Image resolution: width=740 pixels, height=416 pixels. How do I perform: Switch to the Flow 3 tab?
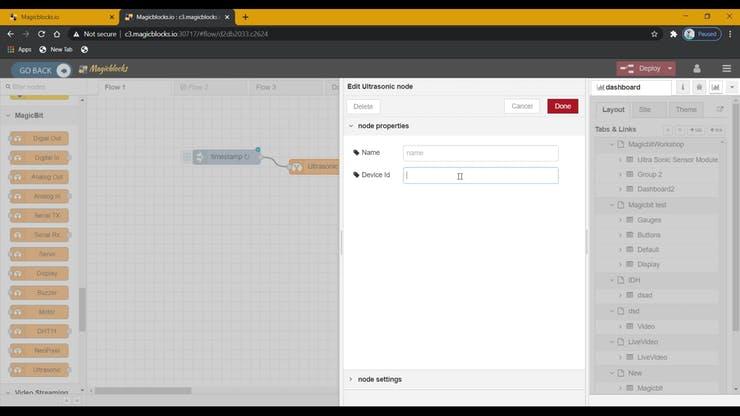click(266, 87)
